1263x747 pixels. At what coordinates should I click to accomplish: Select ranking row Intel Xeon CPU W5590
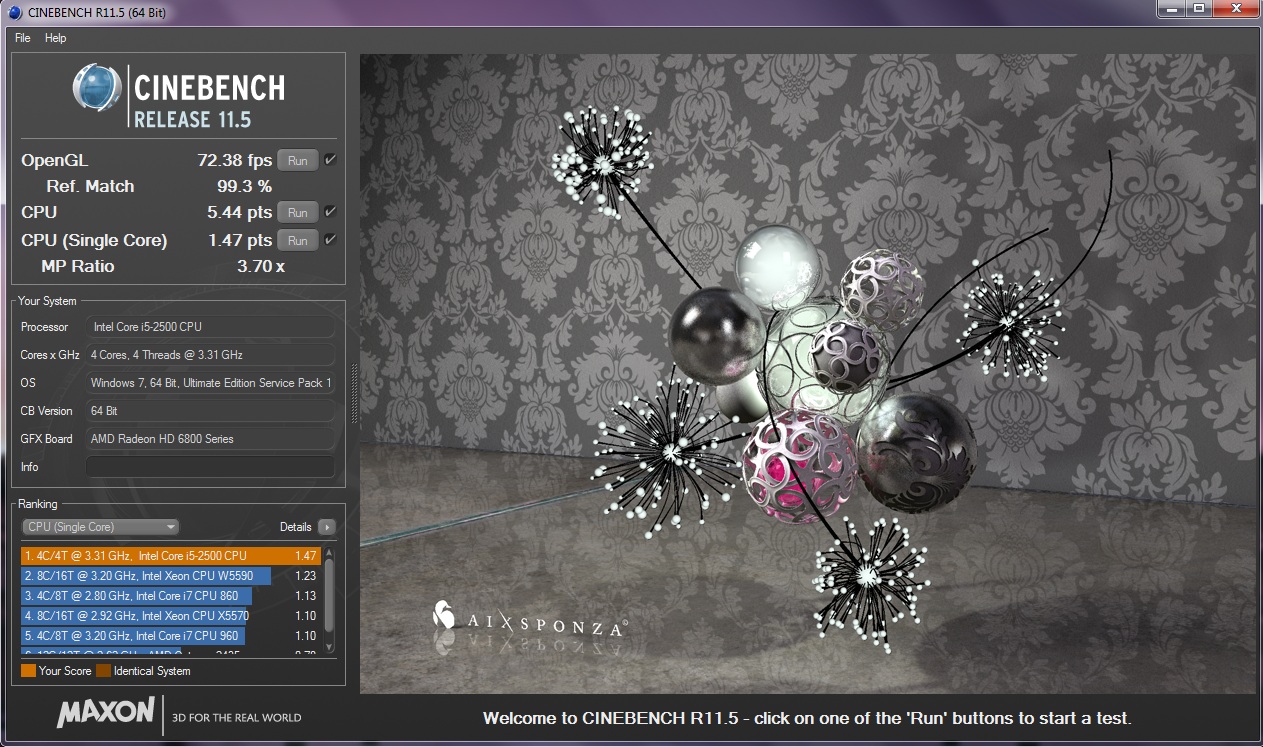pyautogui.click(x=170, y=576)
